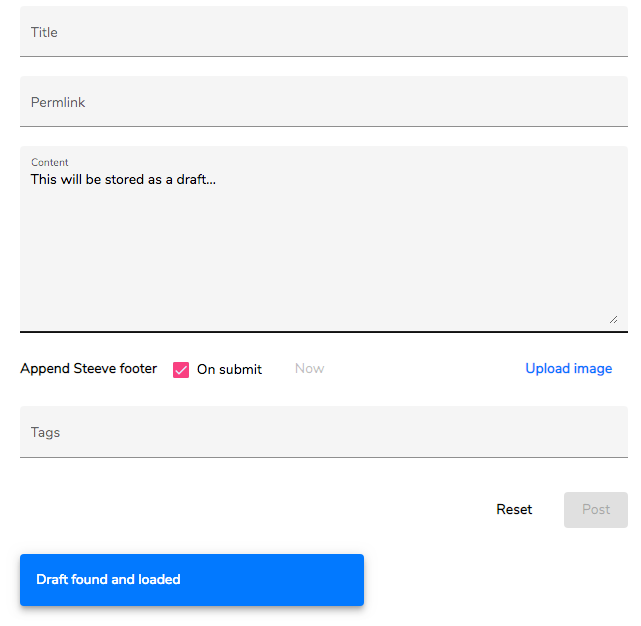The image size is (641, 626).
Task: Click the small 'Content' label
Action: [50, 162]
